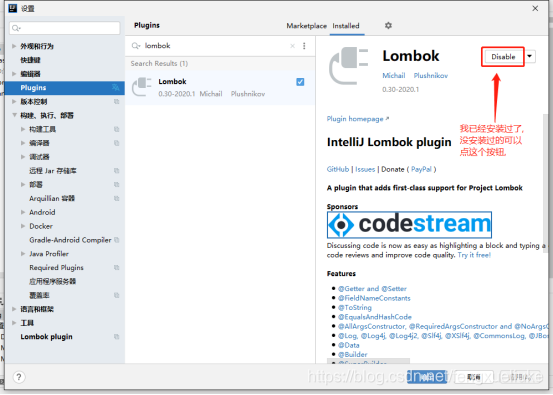The height and width of the screenshot is (395, 553).
Task: Click the project-level icon beside 编译器
Action: click(x=116, y=143)
